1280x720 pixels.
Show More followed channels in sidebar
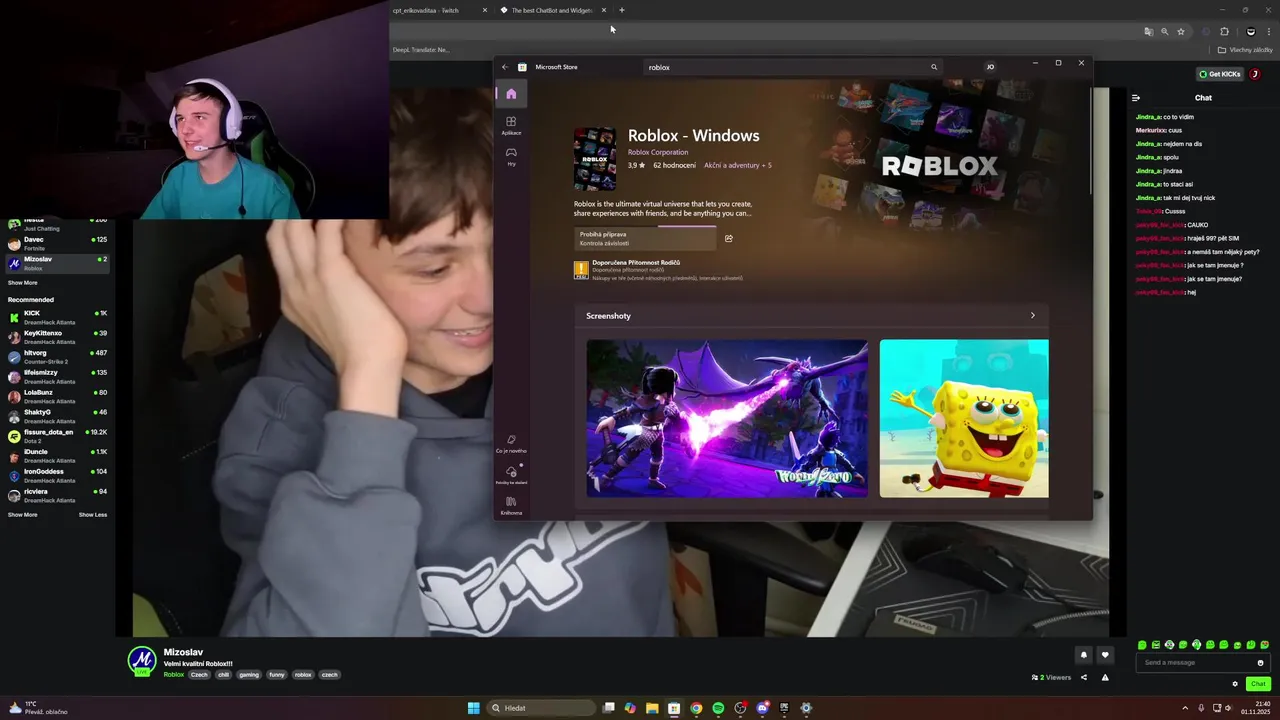point(23,283)
